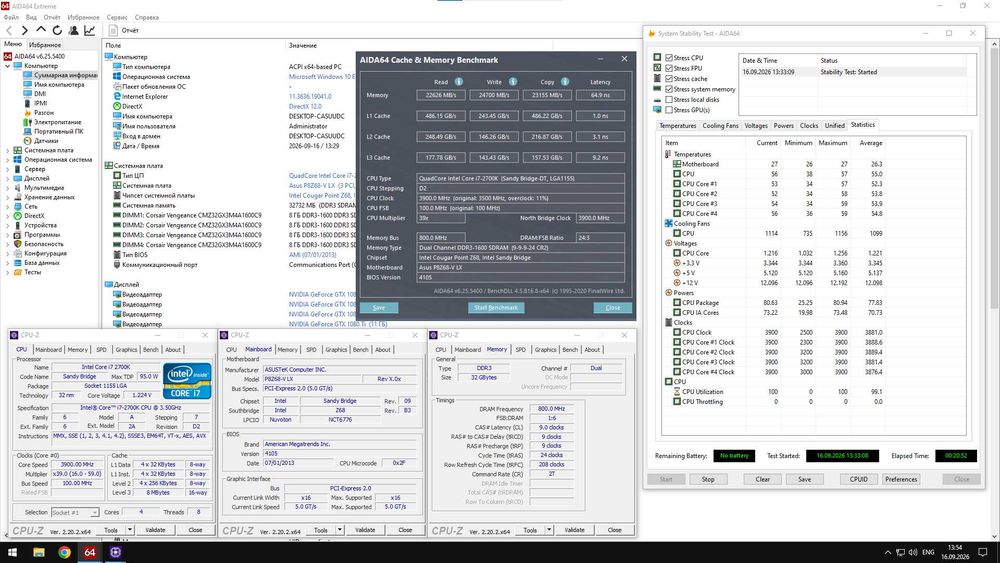This screenshot has width=1000, height=563.
Task: Select the IPMI item in the tree
Action: 40,103
